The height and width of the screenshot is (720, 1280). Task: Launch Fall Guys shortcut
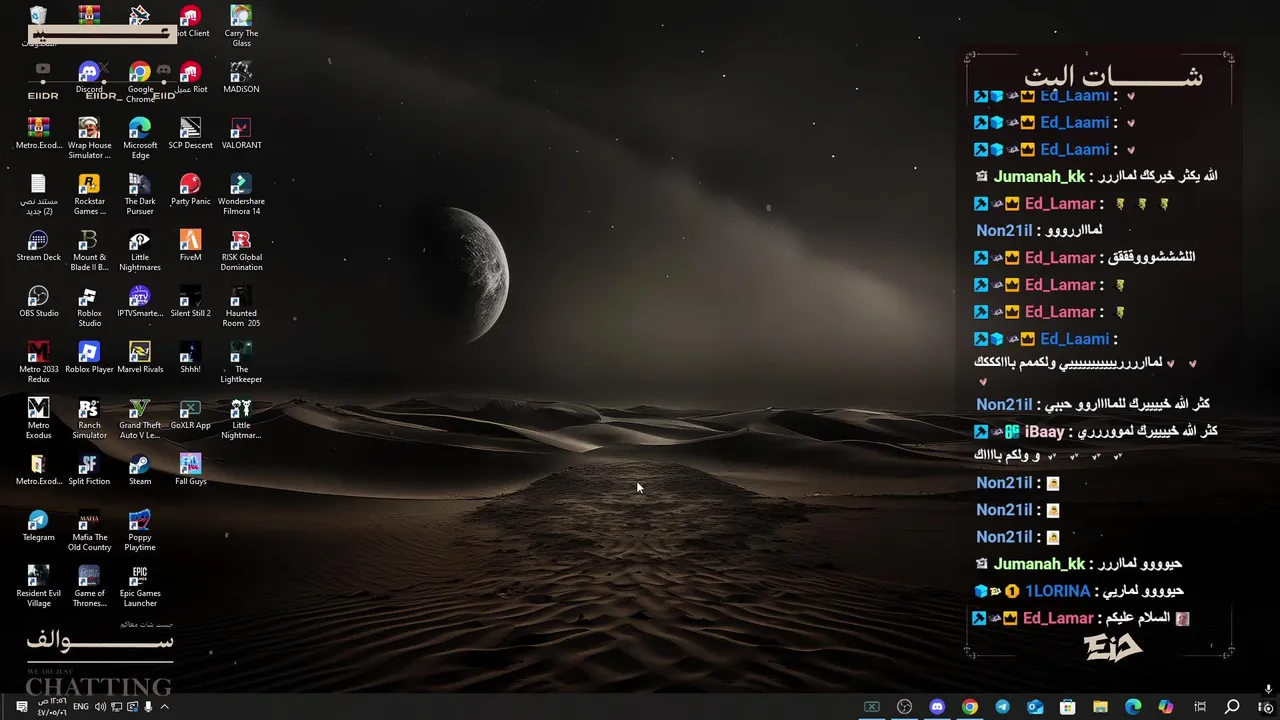[x=190, y=469]
